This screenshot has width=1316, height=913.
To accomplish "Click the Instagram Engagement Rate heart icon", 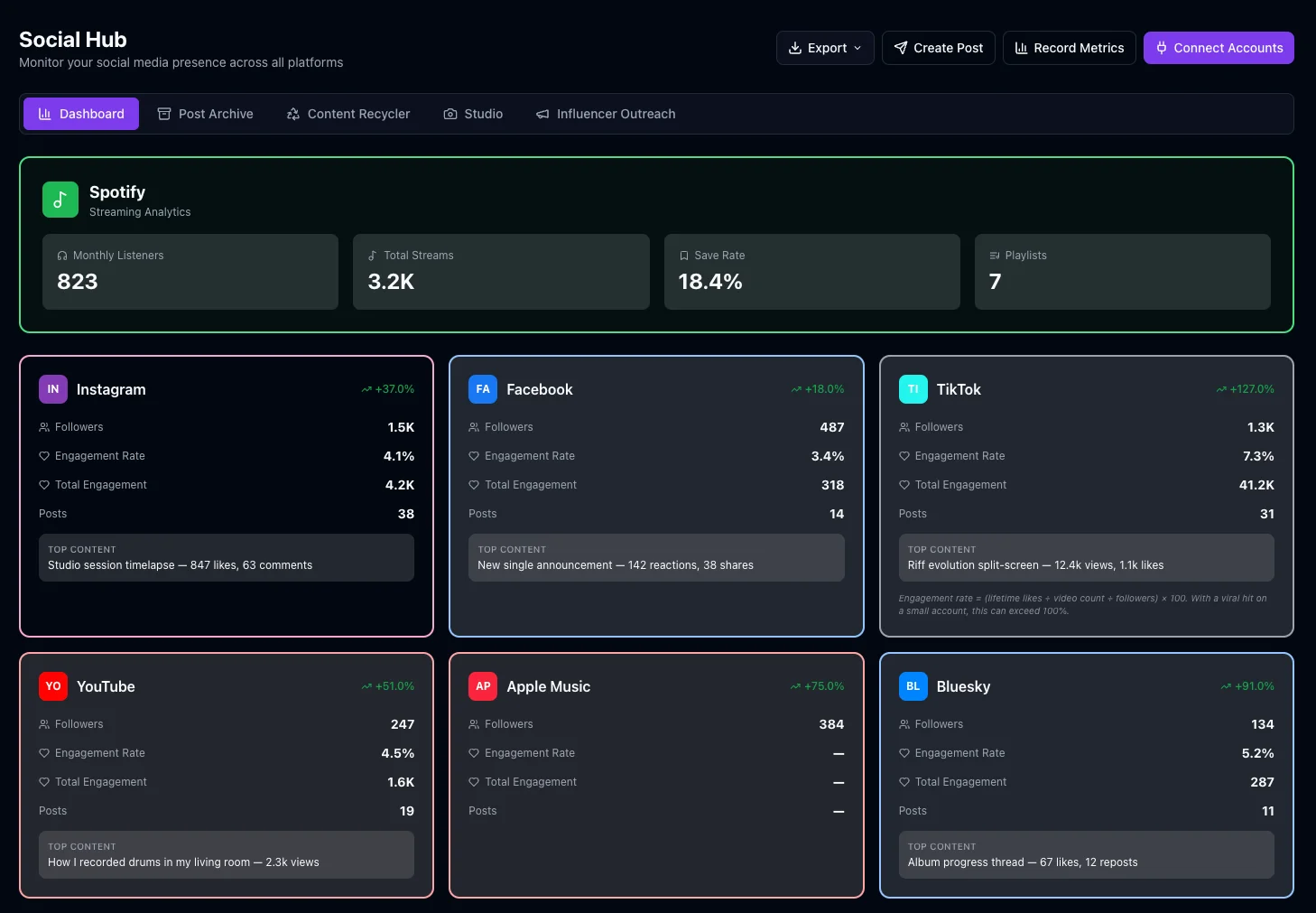I will pos(44,456).
